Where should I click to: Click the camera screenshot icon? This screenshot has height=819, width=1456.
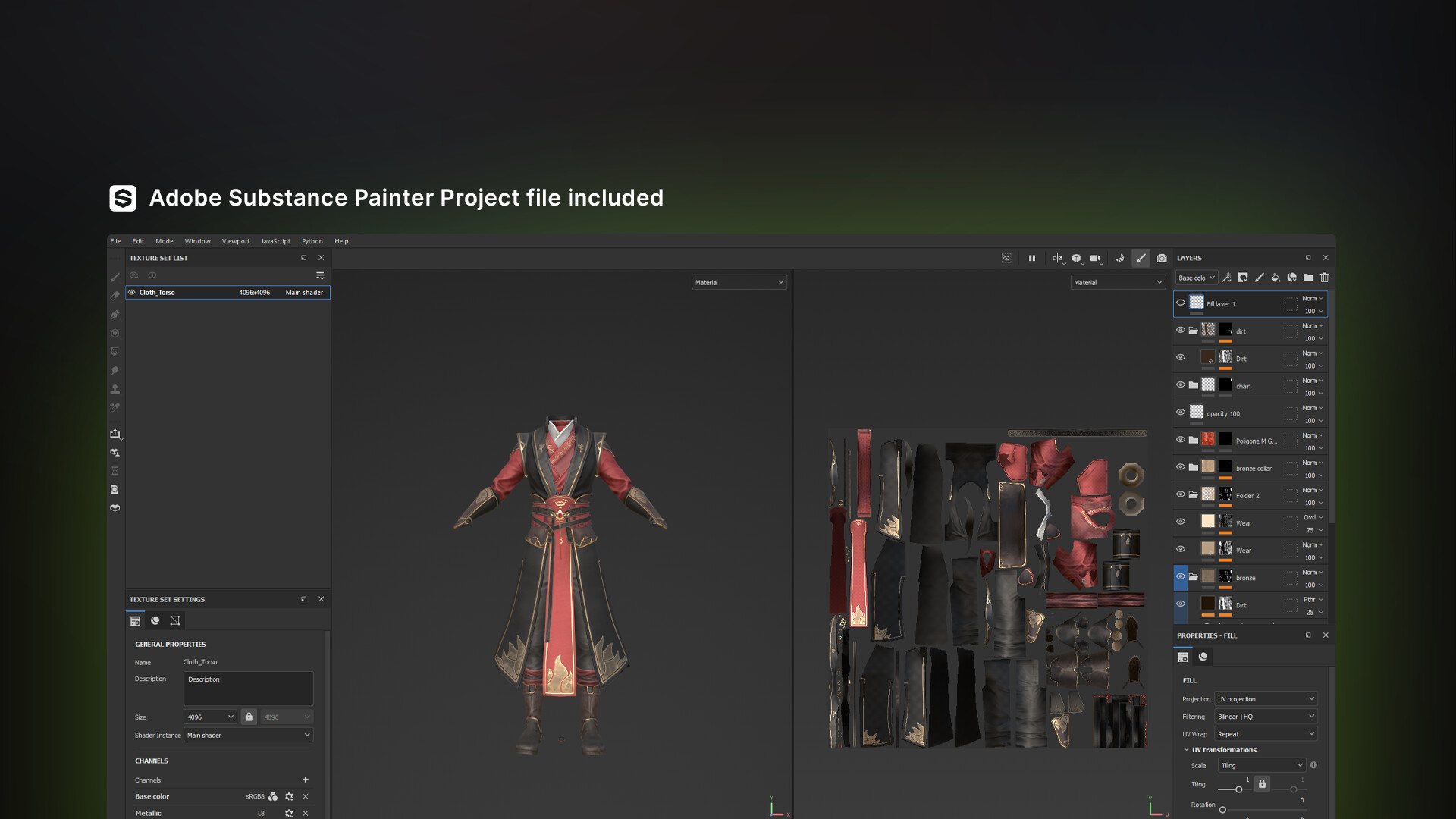tap(1162, 259)
